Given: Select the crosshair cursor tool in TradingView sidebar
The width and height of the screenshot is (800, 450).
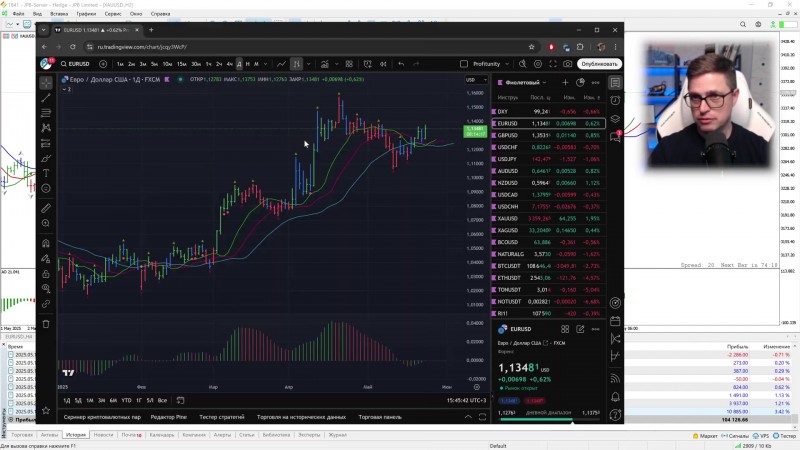Looking at the screenshot, I should click(46, 83).
